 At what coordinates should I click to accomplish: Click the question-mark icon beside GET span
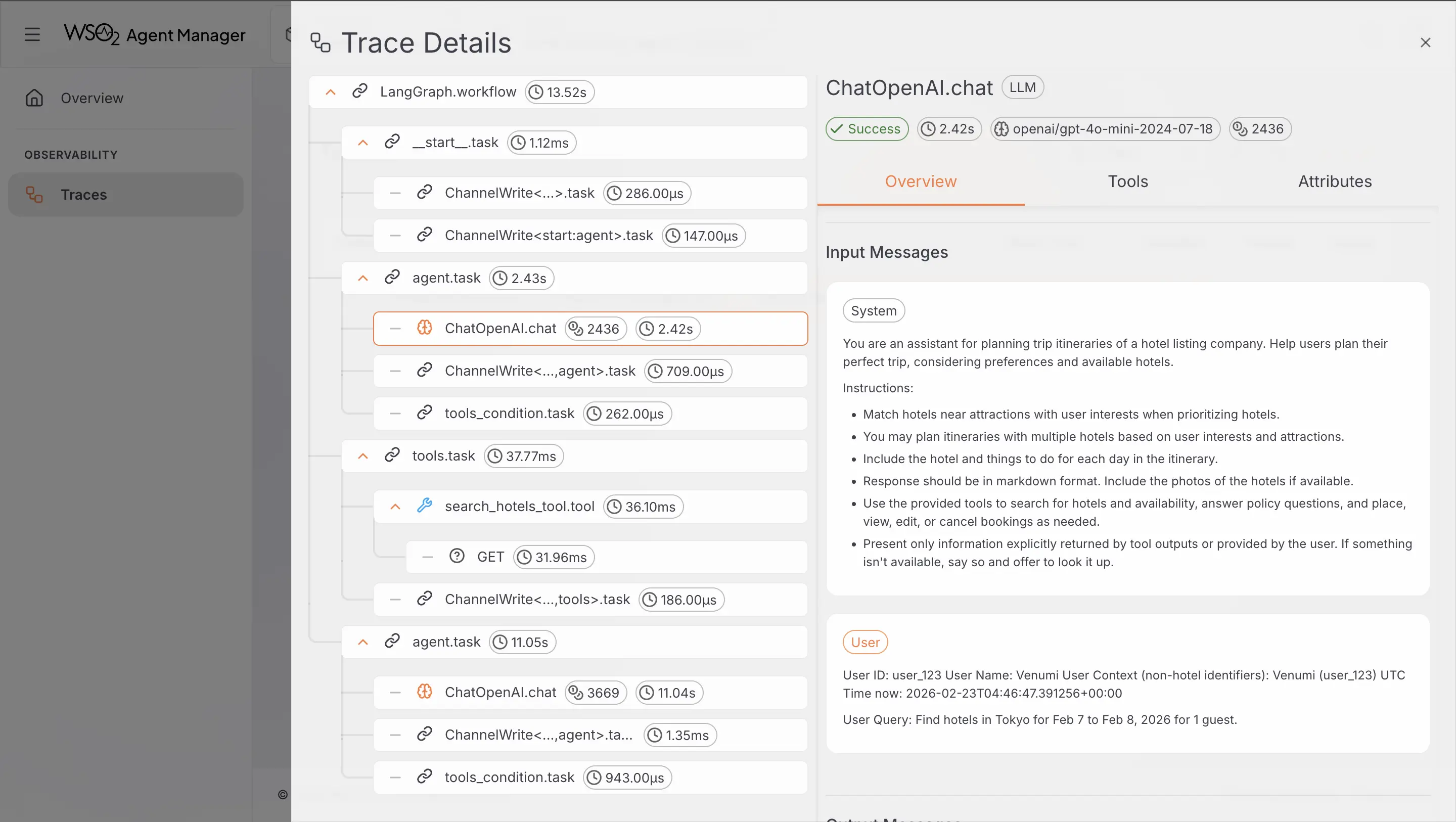click(x=457, y=556)
